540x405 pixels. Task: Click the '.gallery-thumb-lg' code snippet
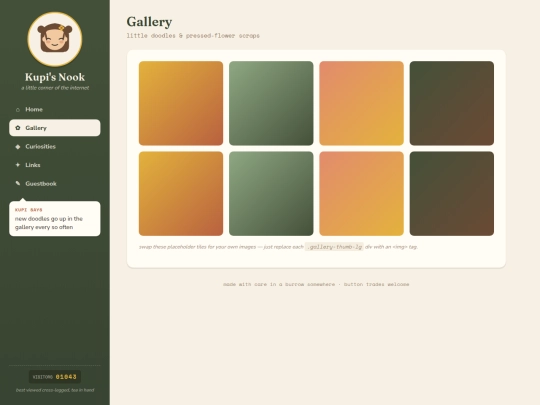tap(334, 247)
